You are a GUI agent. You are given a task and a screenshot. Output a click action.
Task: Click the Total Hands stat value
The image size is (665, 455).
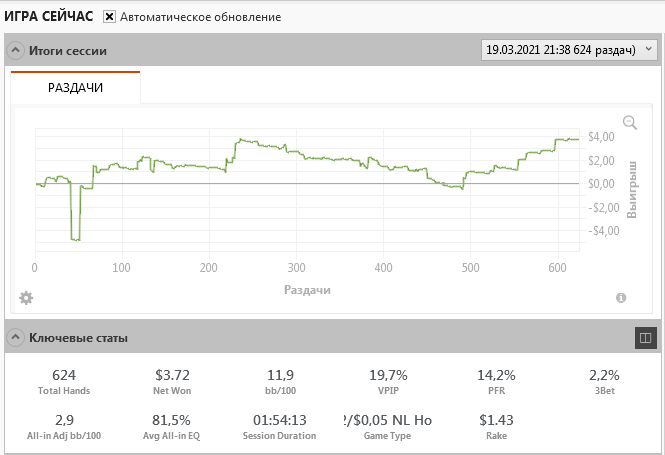coord(64,375)
